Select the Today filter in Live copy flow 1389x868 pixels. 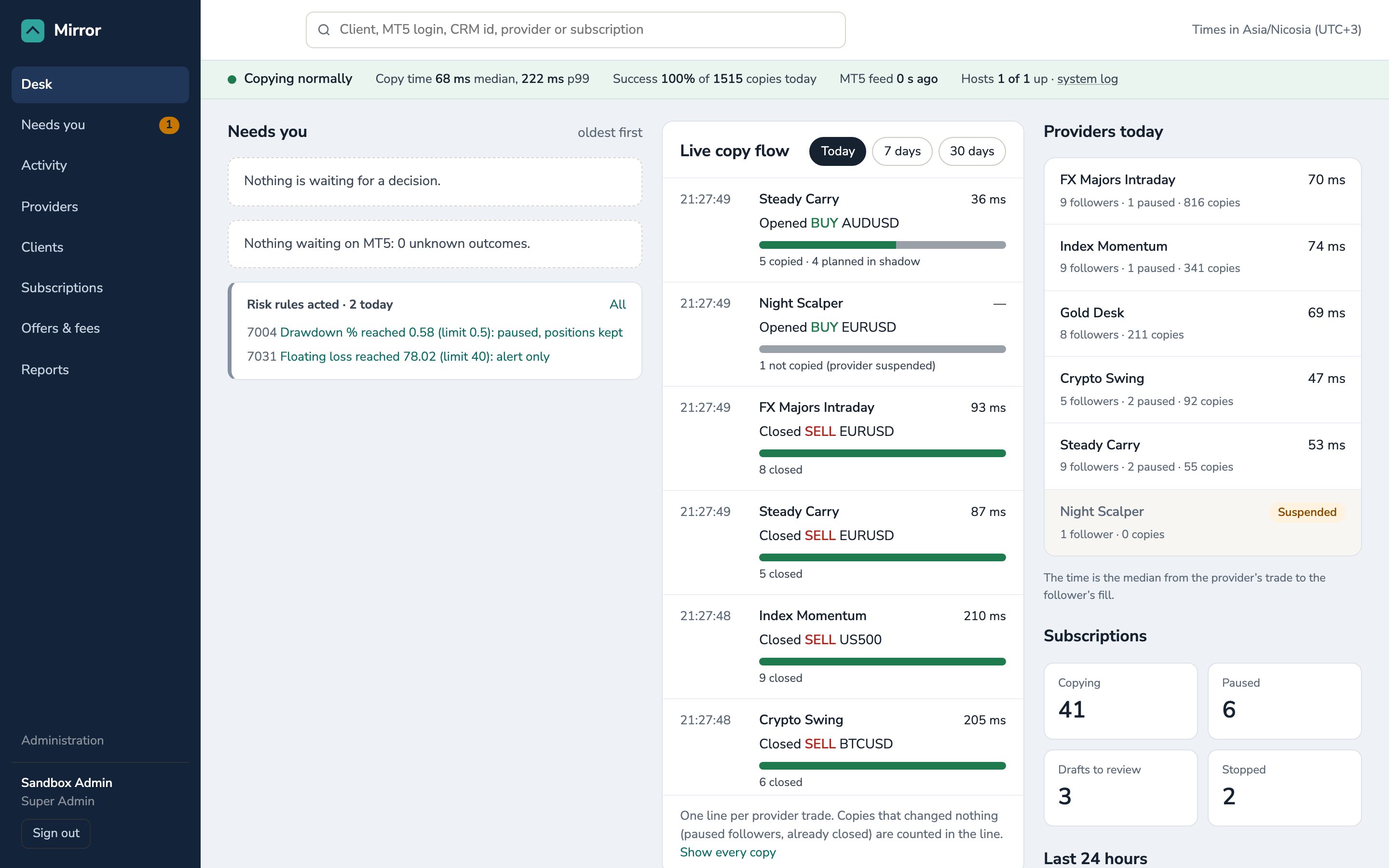(x=837, y=151)
